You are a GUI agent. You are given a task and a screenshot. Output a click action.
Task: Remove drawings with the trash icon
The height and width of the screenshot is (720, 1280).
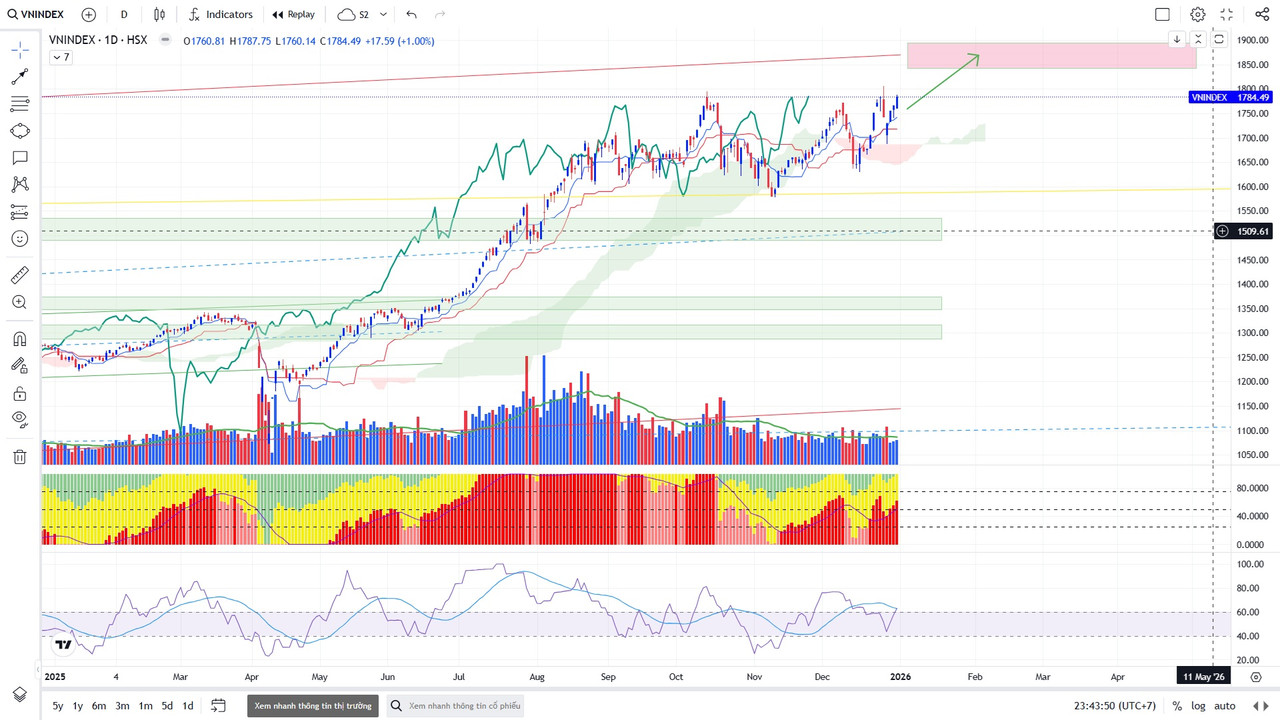[x=20, y=457]
